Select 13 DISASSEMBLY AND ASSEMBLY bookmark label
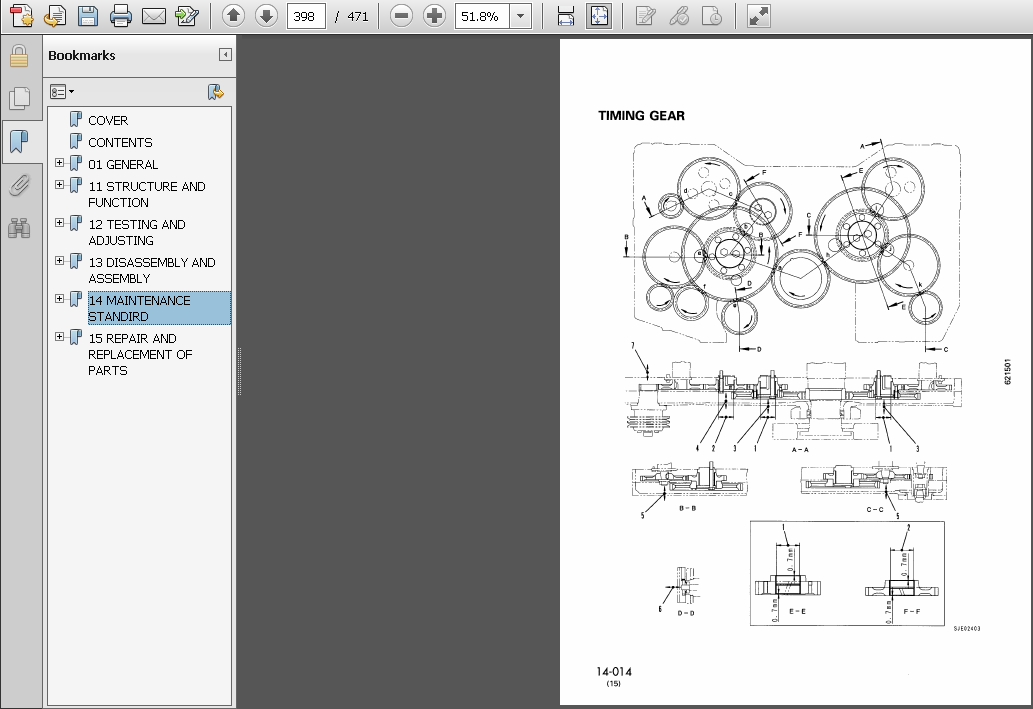Viewport: 1033px width, 709px height. pyautogui.click(x=152, y=270)
